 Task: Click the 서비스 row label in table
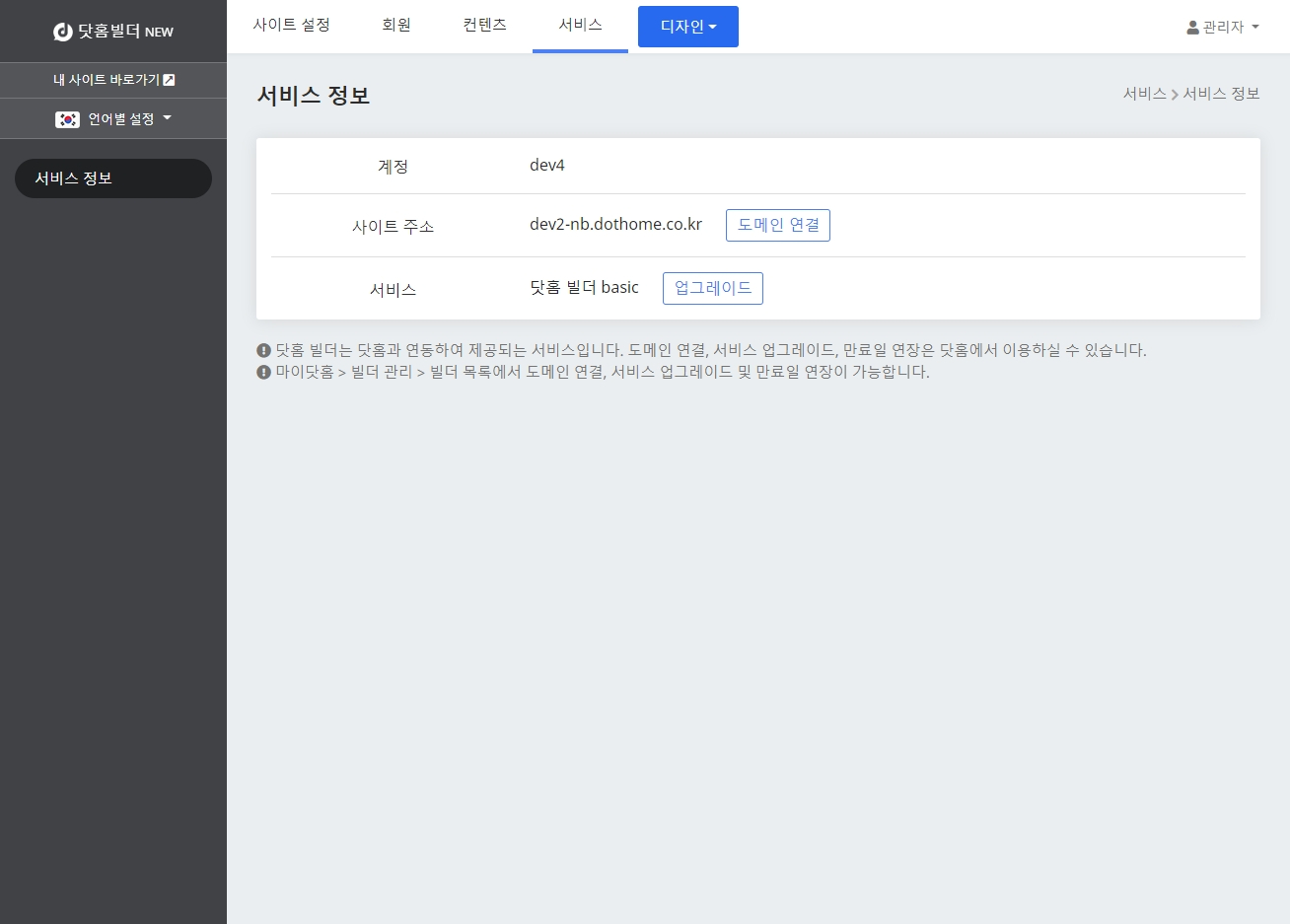393,290
